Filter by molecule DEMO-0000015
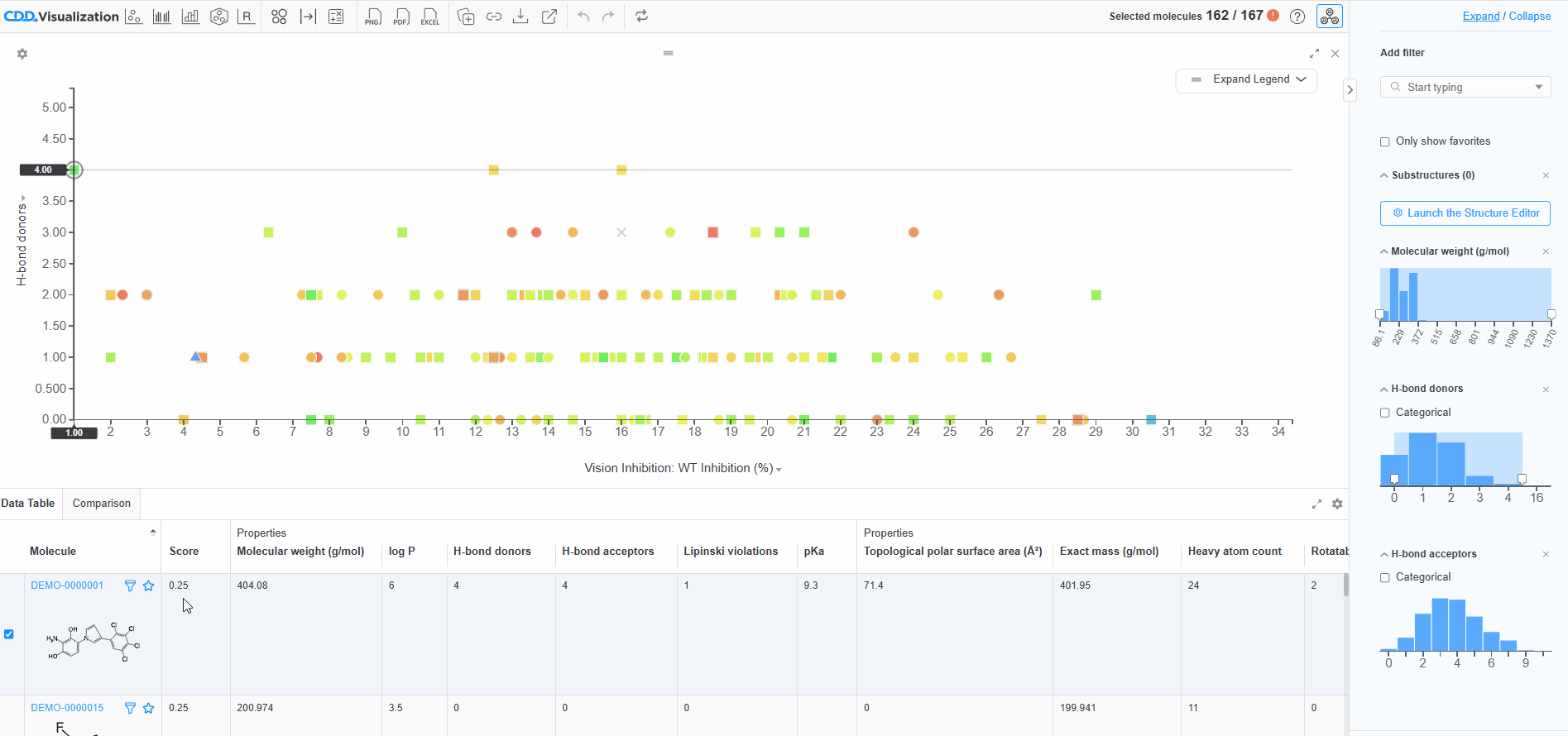The width and height of the screenshot is (1568, 736). 130,708
